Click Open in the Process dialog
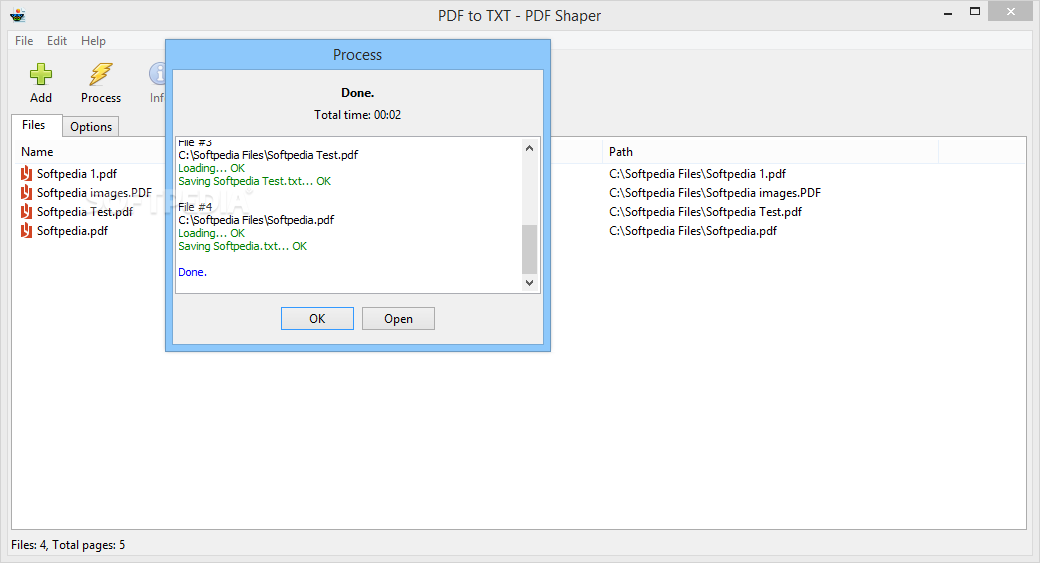The image size is (1040, 563). point(398,318)
